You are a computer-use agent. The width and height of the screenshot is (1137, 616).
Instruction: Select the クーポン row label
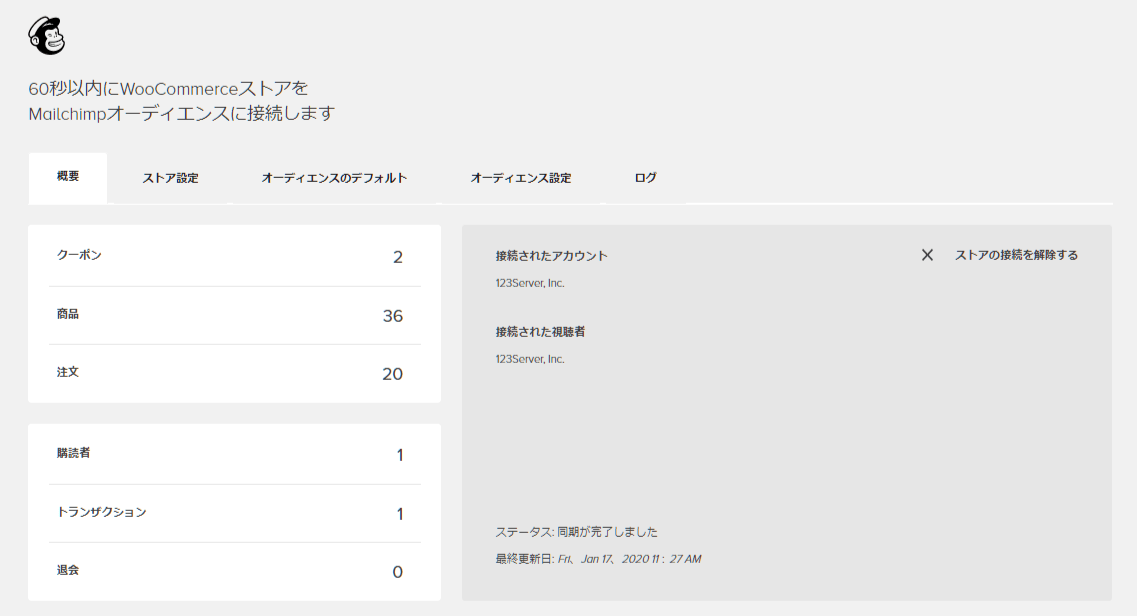coord(79,255)
